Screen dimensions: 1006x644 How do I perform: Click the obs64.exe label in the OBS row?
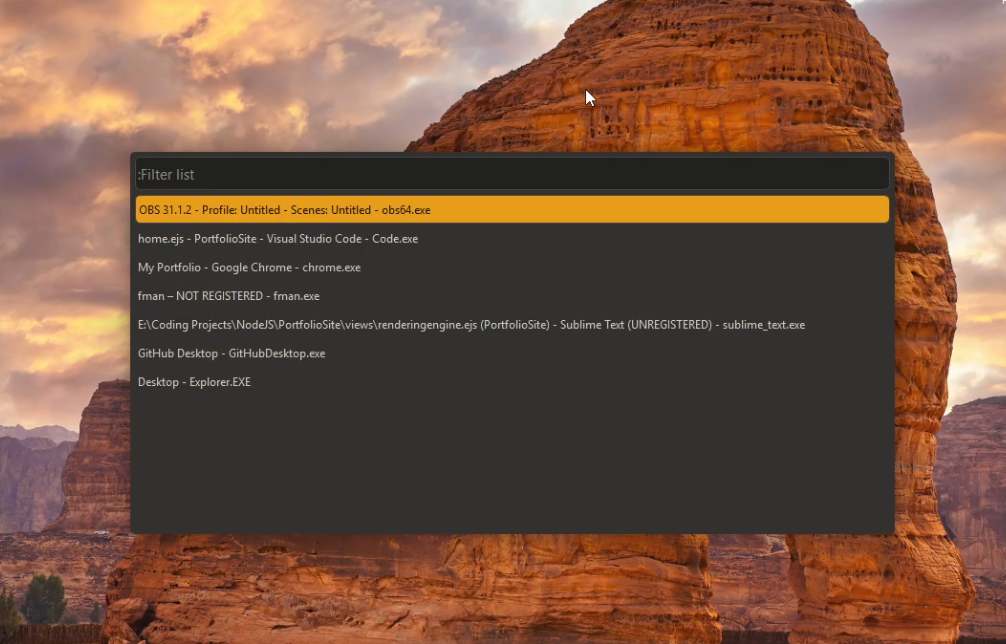pos(405,210)
